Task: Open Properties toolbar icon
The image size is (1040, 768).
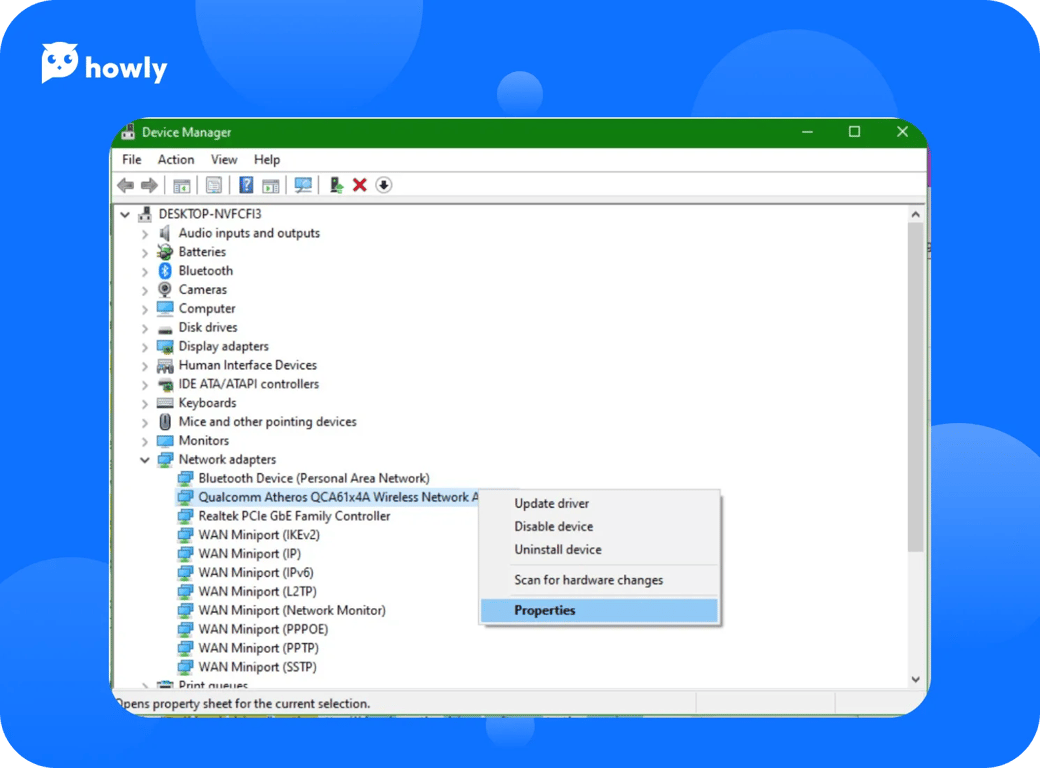Action: [x=213, y=185]
